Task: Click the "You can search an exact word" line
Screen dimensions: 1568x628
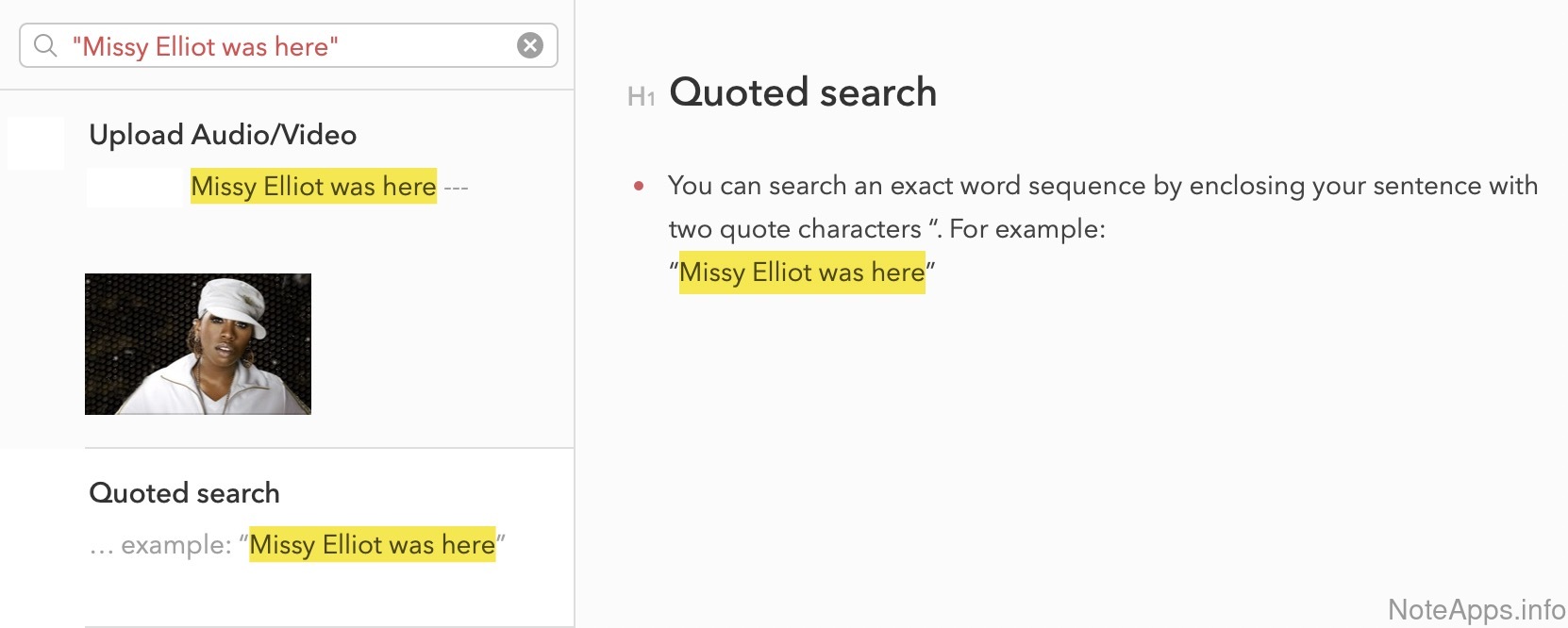Action: coord(1102,186)
